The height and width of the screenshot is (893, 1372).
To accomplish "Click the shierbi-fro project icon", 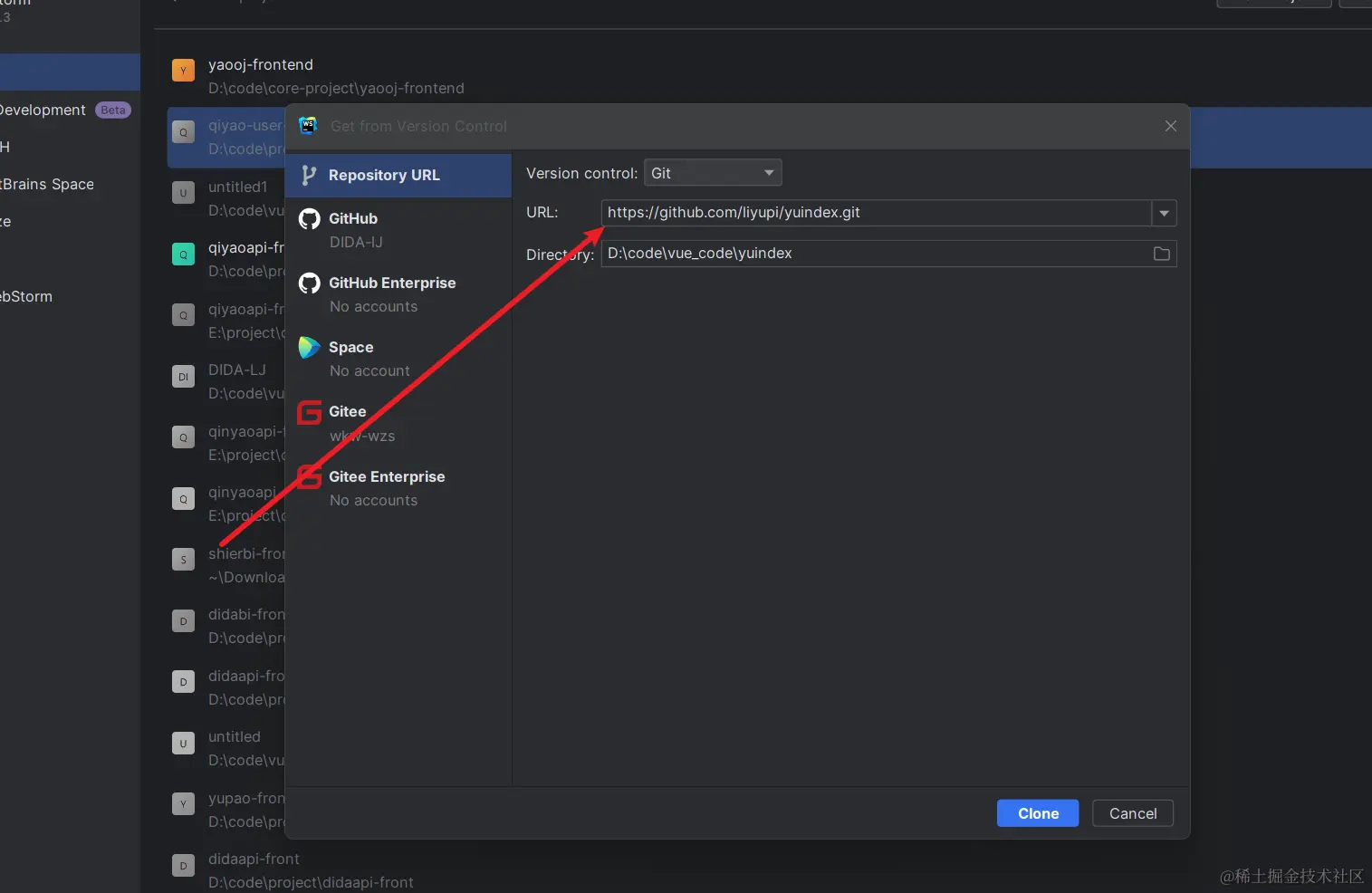I will click(x=184, y=560).
